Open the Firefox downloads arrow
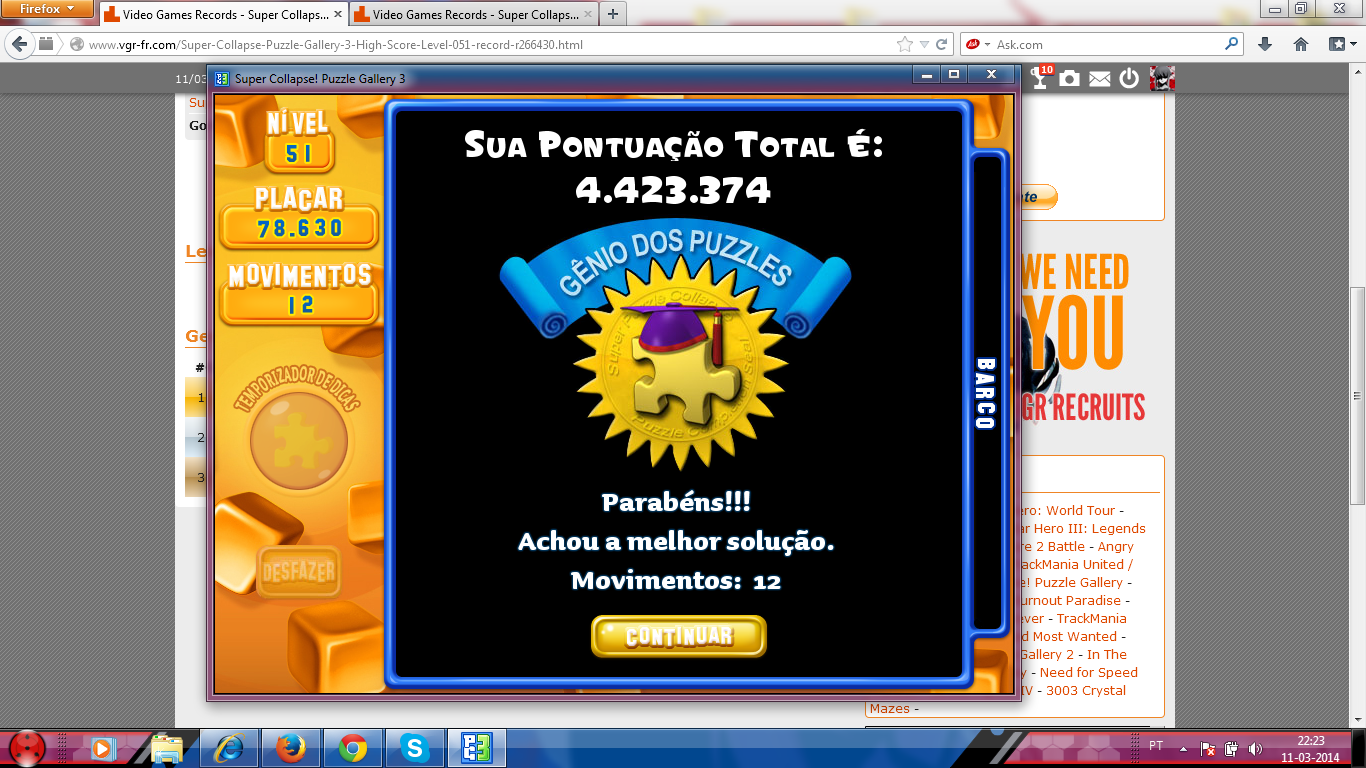Image resolution: width=1366 pixels, height=768 pixels. (1265, 45)
